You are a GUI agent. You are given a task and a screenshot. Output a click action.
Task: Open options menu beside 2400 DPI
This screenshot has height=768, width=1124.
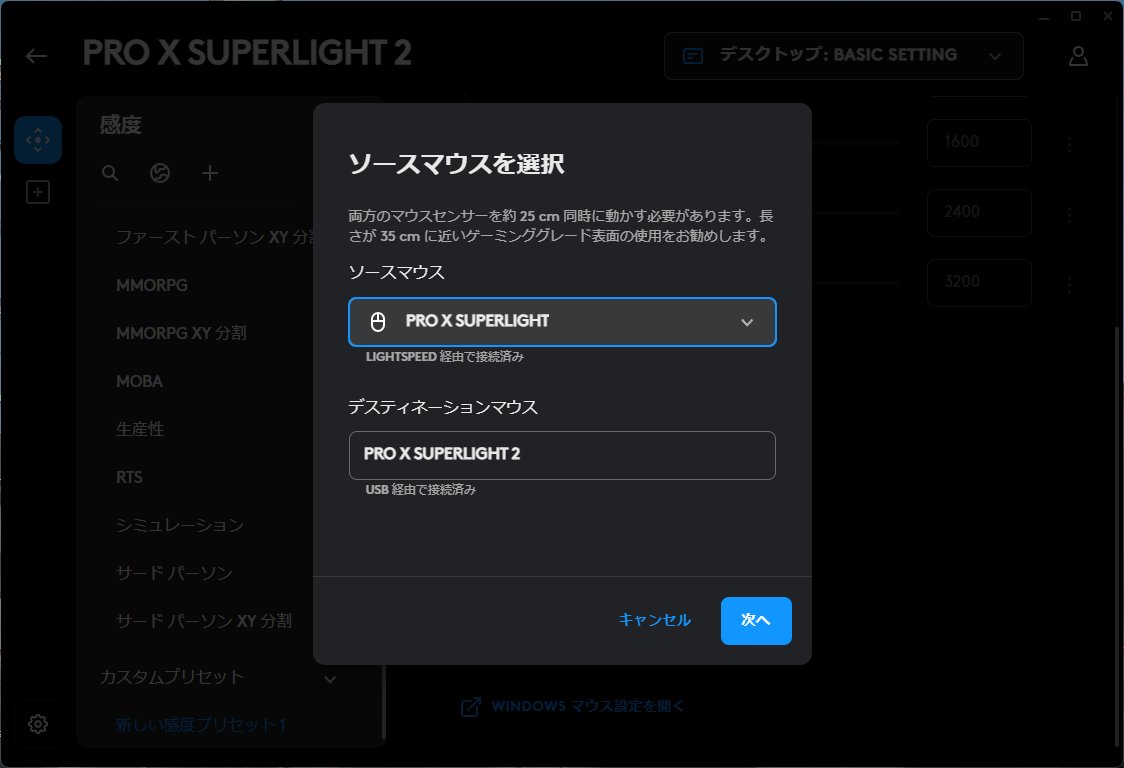[1069, 214]
